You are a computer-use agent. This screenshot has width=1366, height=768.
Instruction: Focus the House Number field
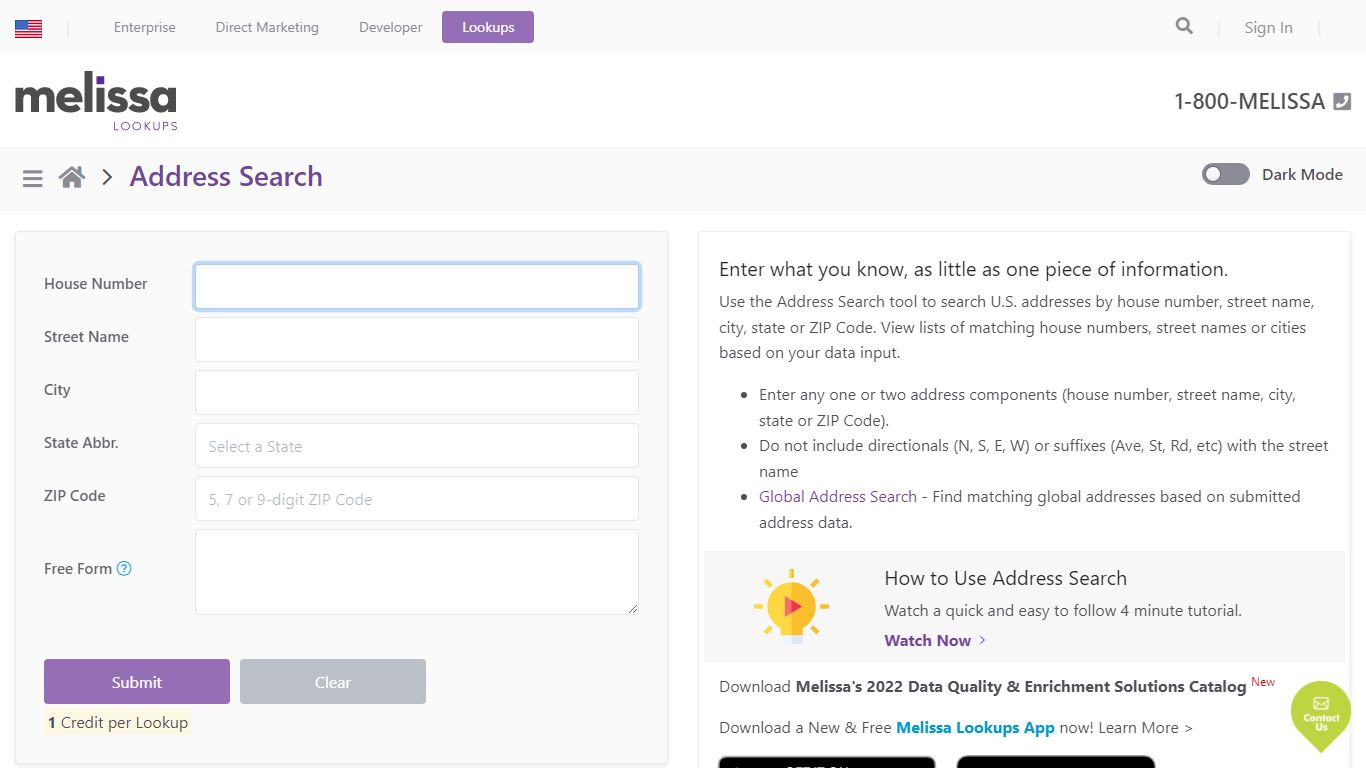point(417,287)
